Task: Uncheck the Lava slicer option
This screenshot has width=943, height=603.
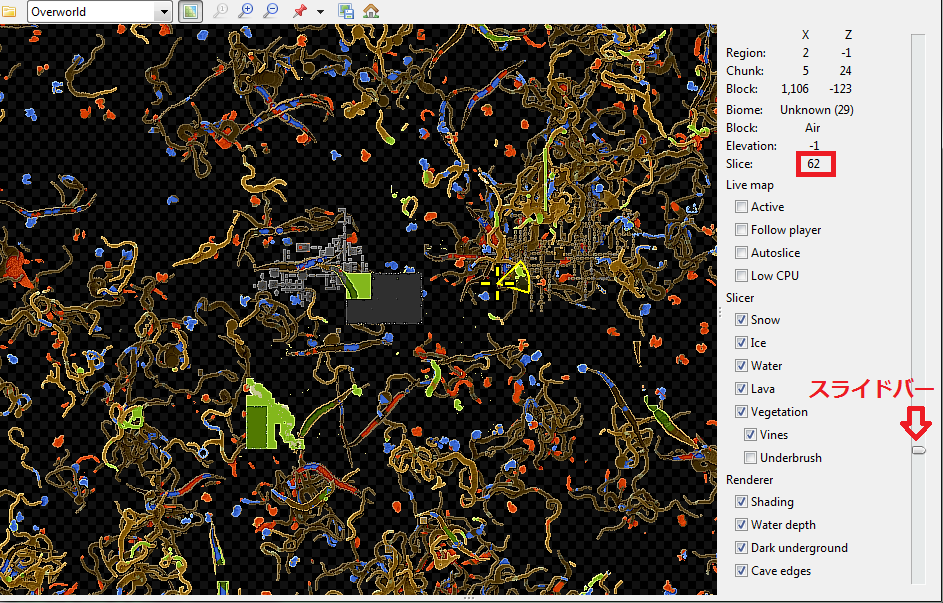Action: coord(742,388)
